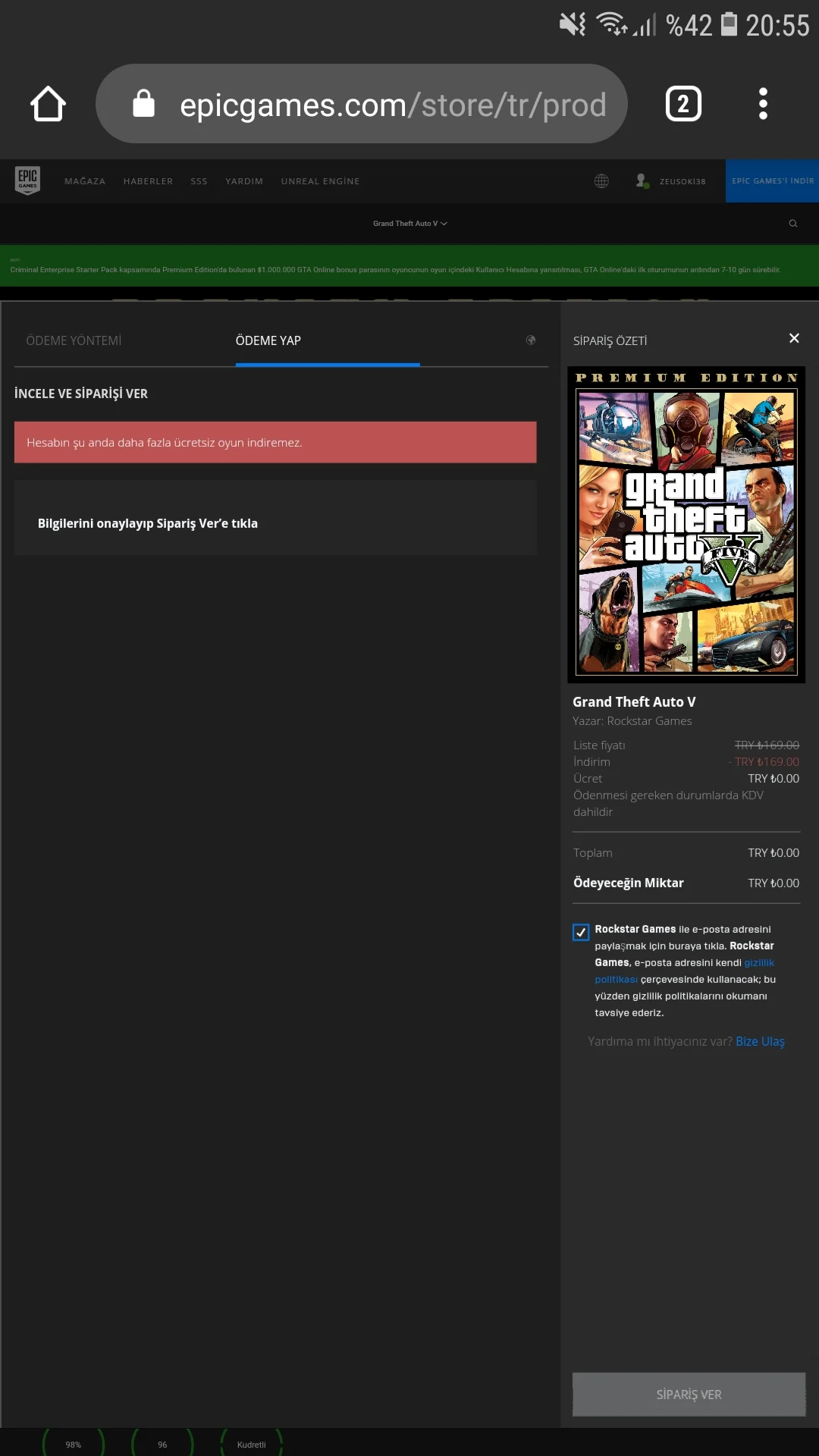Click the EPIC GAMES'İ İNDİR button
819x1456 pixels.
click(772, 180)
